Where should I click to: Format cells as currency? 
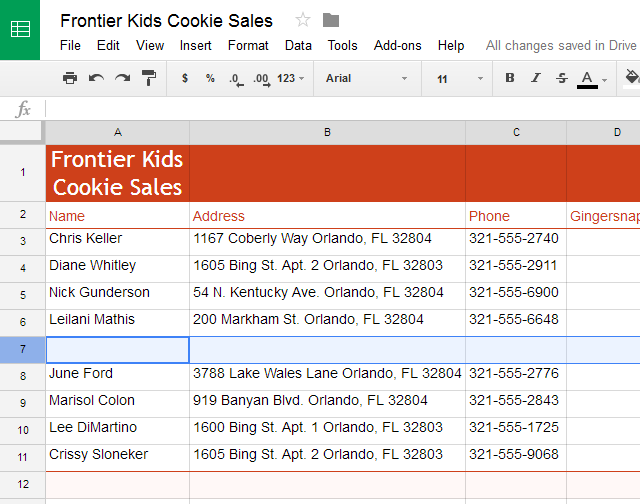(185, 78)
